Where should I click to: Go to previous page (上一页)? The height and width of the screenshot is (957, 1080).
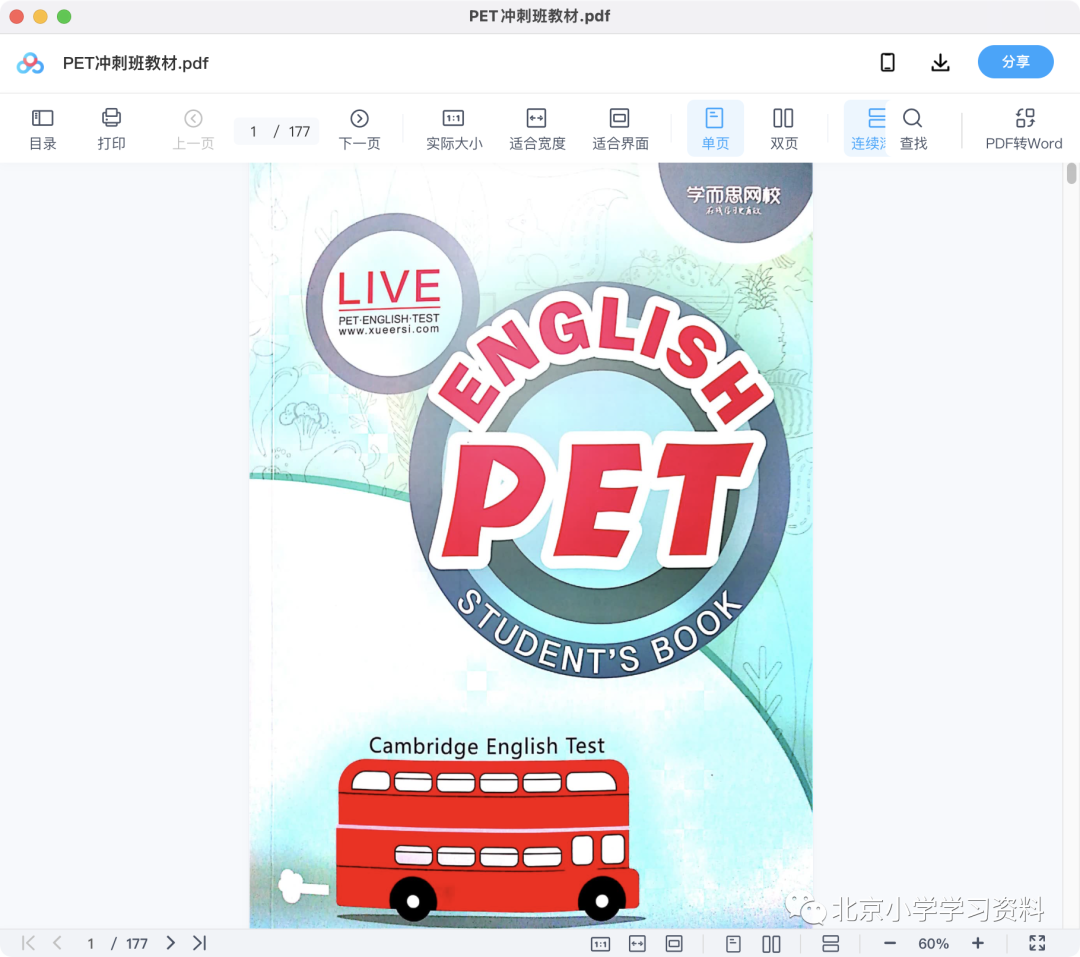click(x=194, y=129)
